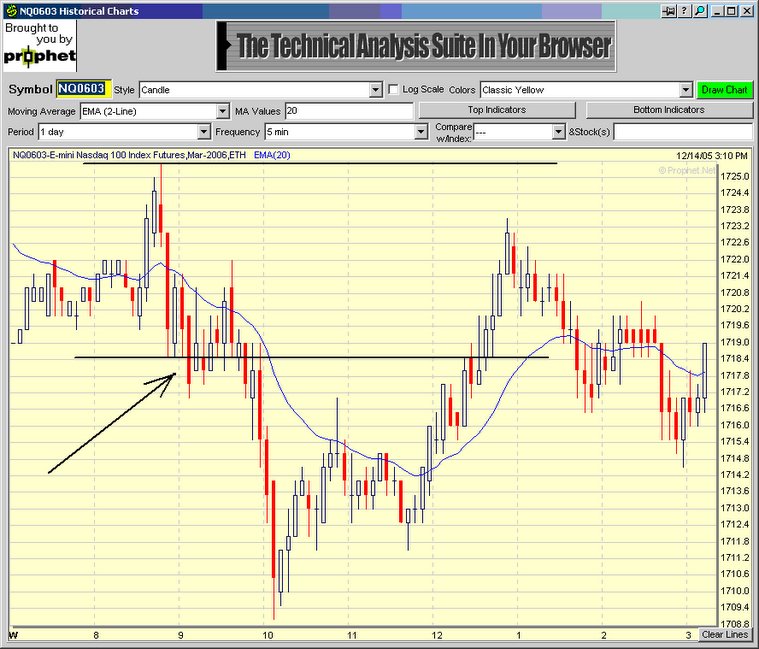The width and height of the screenshot is (759, 649).
Task: Click the MA Values input field
Action: click(349, 111)
